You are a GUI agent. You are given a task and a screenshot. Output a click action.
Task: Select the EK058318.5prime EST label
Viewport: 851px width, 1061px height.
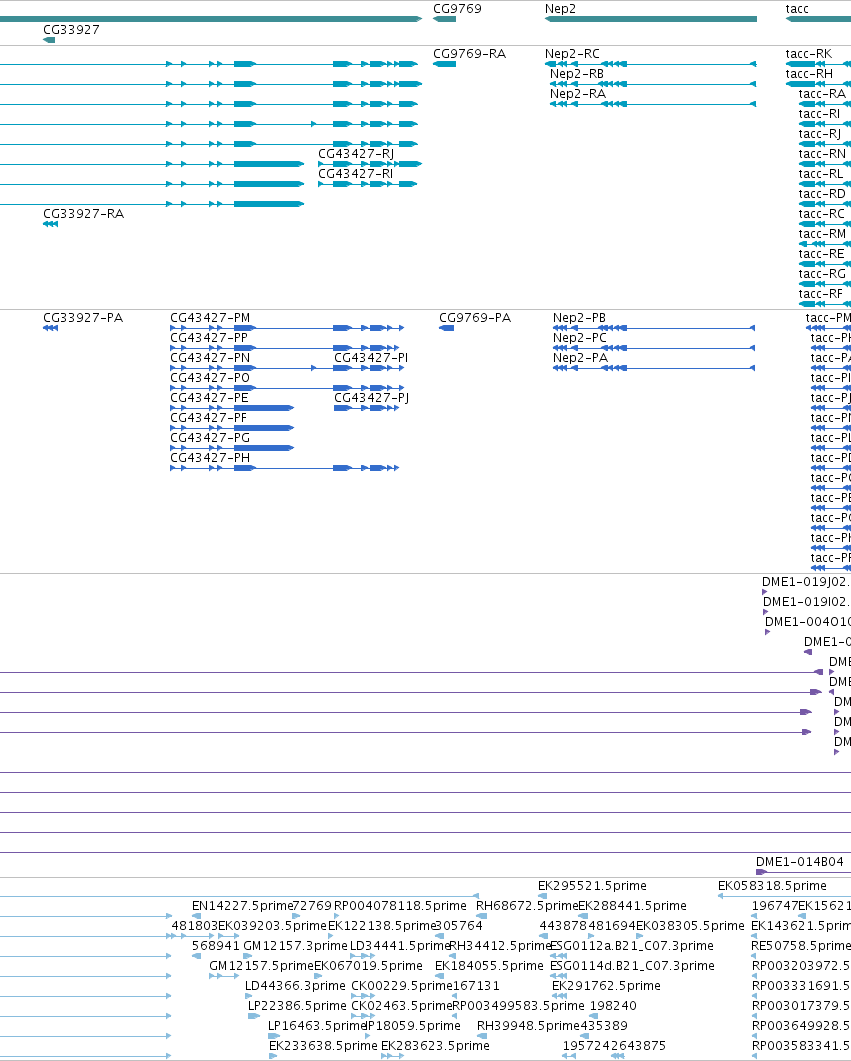(x=773, y=886)
